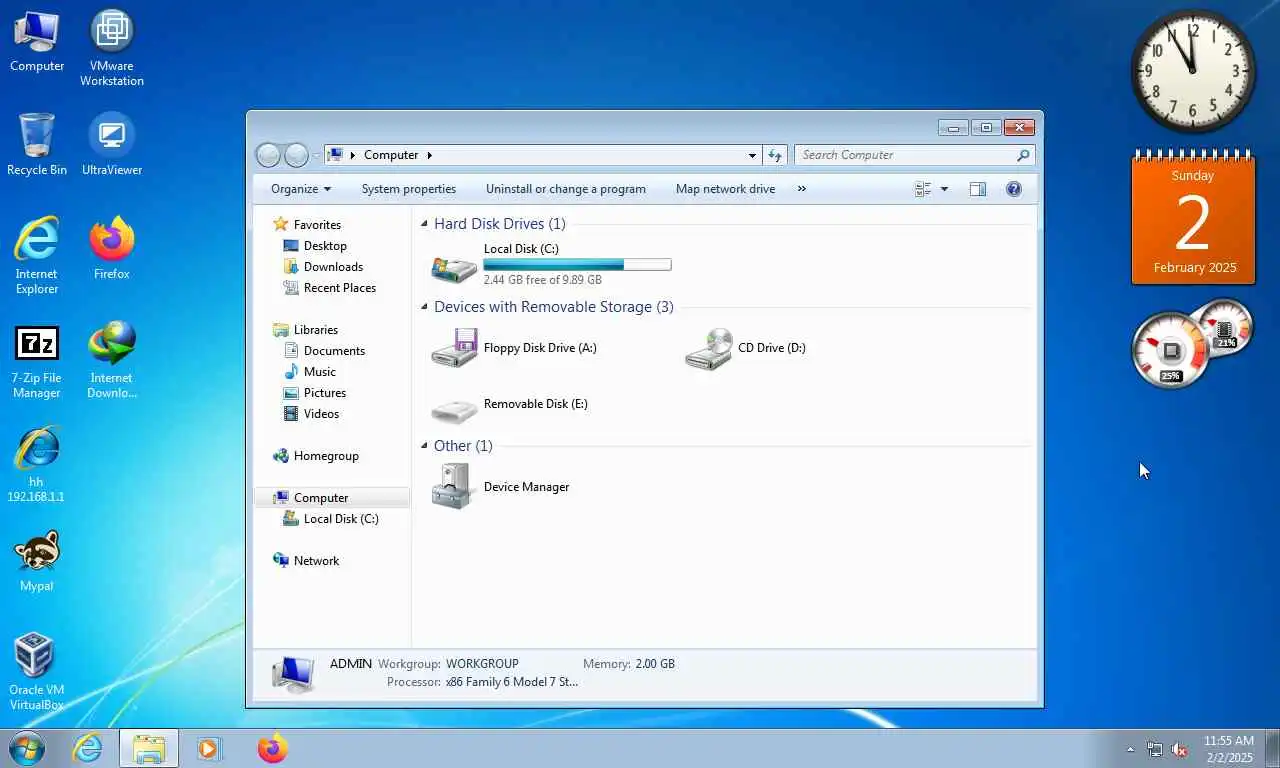This screenshot has width=1280, height=768.
Task: Change your view using the view icon
Action: point(922,189)
